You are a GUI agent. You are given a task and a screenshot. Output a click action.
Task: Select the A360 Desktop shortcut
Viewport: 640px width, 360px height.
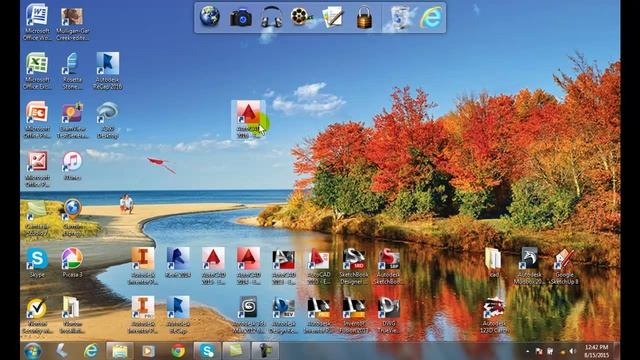pyautogui.click(x=108, y=120)
